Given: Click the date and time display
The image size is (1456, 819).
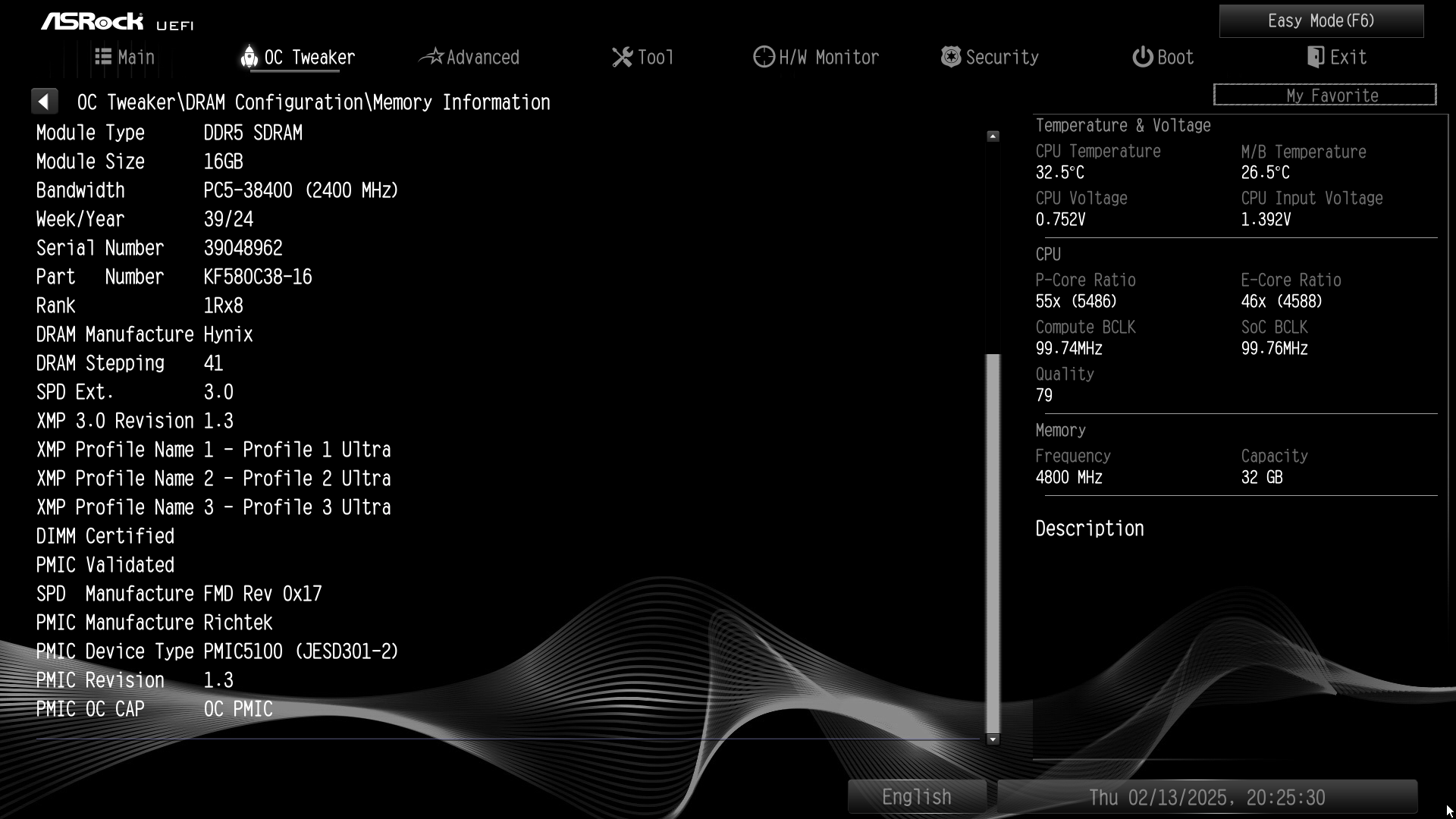Looking at the screenshot, I should (x=1207, y=797).
